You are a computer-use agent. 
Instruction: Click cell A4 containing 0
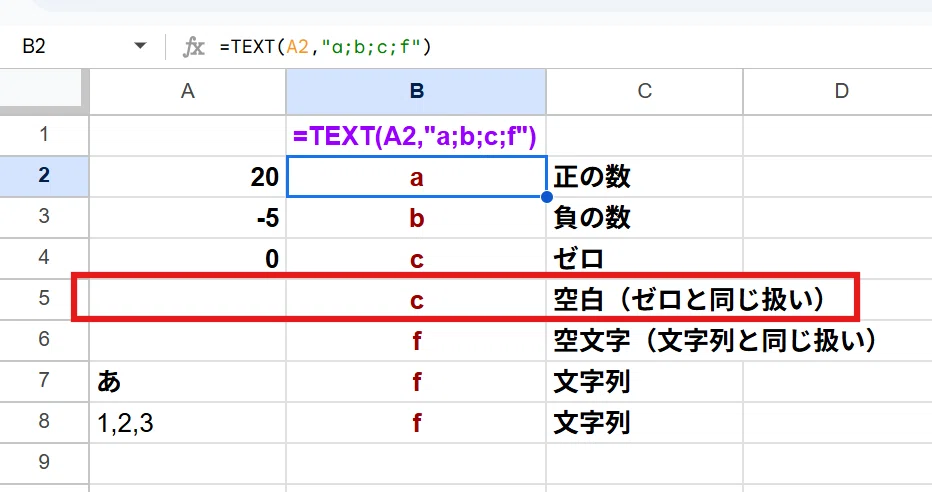point(188,258)
